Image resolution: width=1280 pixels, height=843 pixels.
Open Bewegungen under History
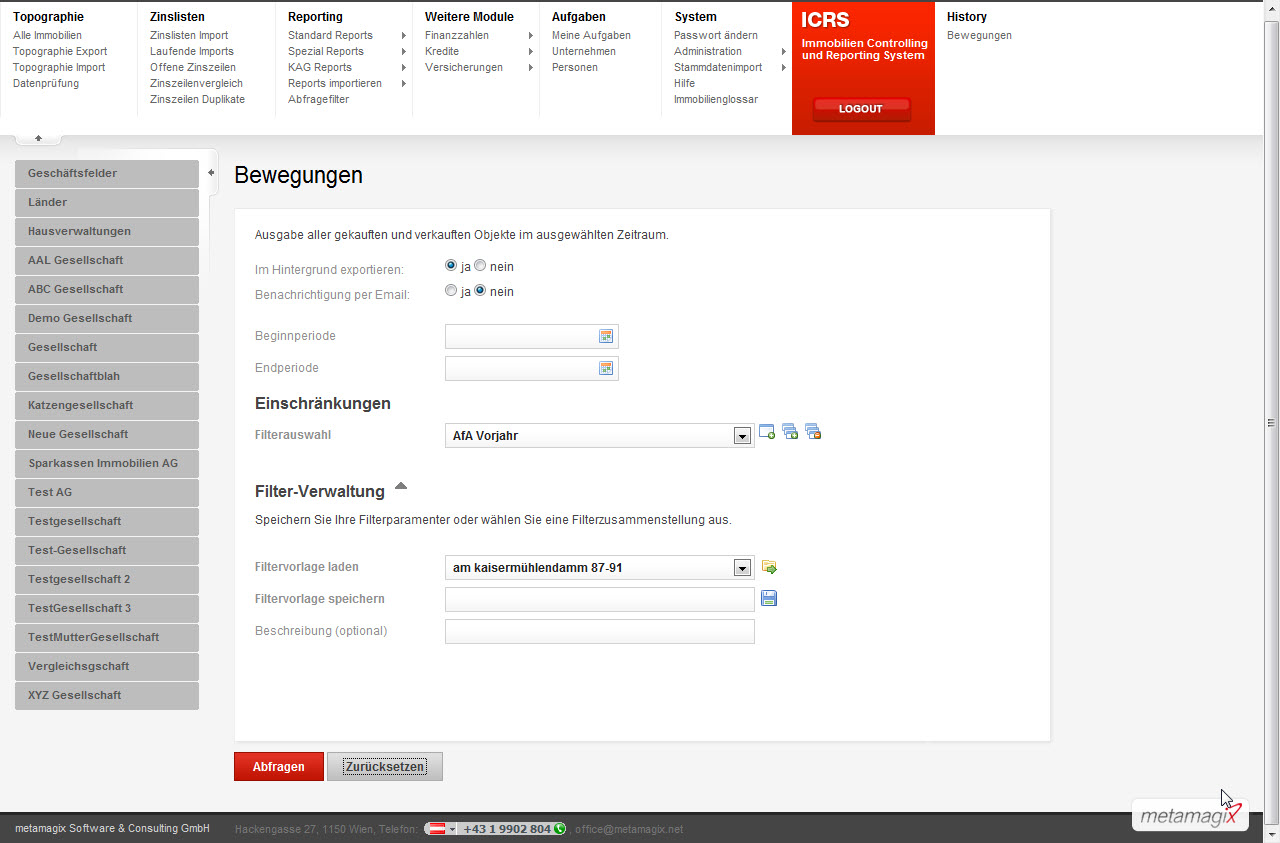pos(979,35)
